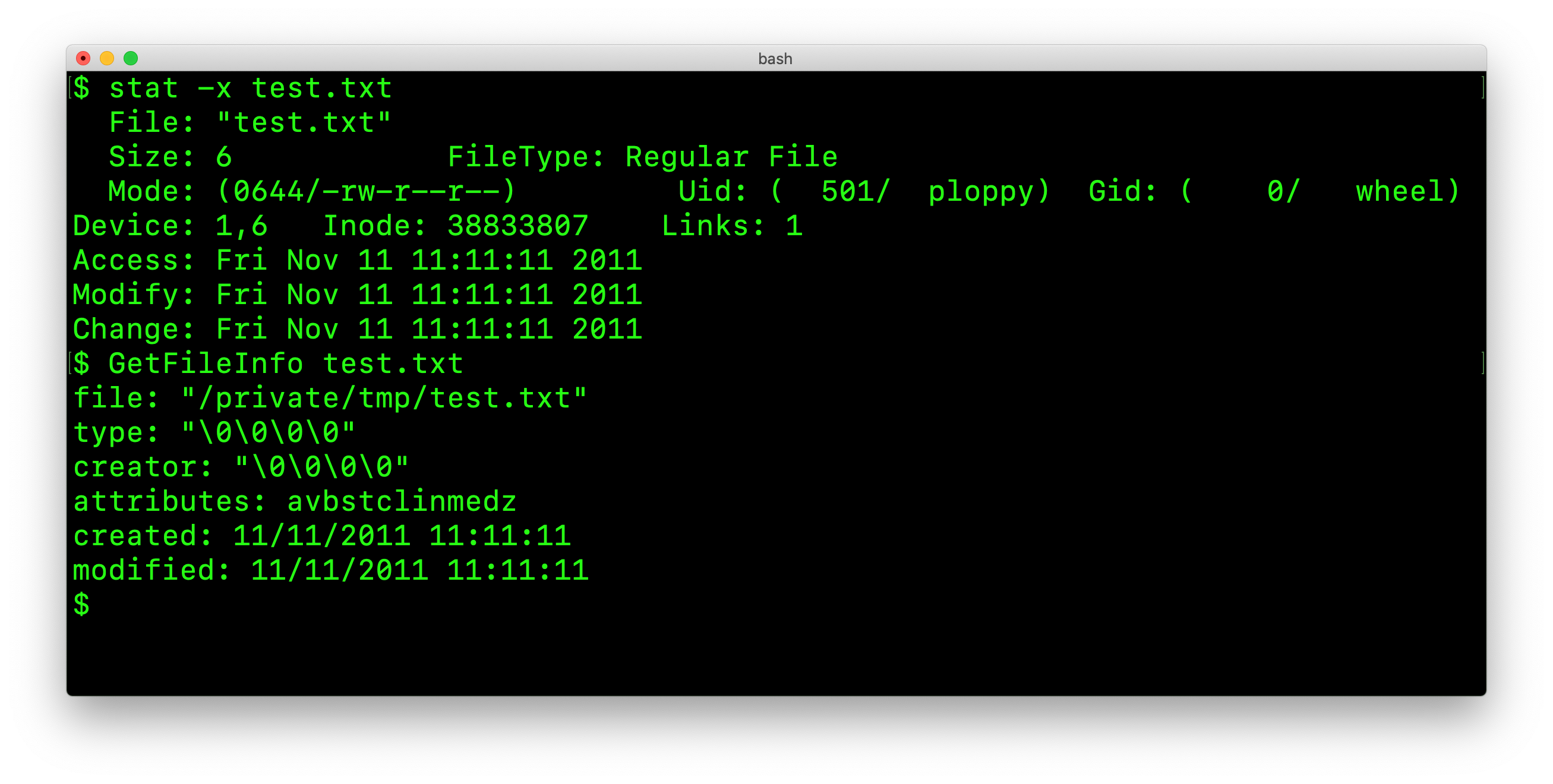This screenshot has width=1553, height=784.
Task: Click the Change timestamp line
Action: click(x=358, y=329)
